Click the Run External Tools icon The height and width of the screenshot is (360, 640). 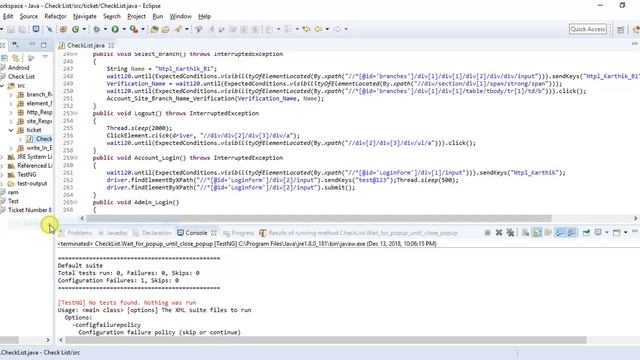point(133,29)
